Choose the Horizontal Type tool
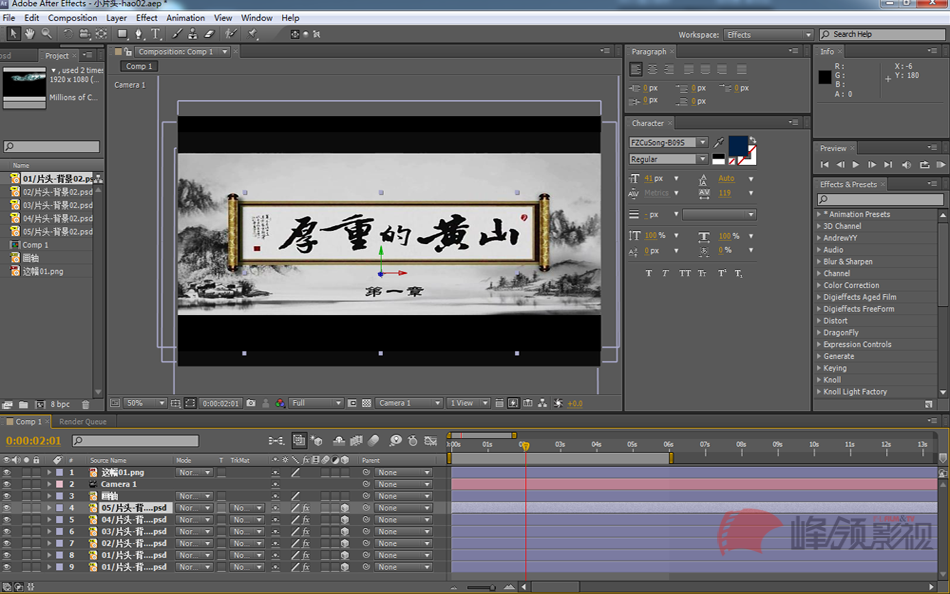 click(156, 34)
